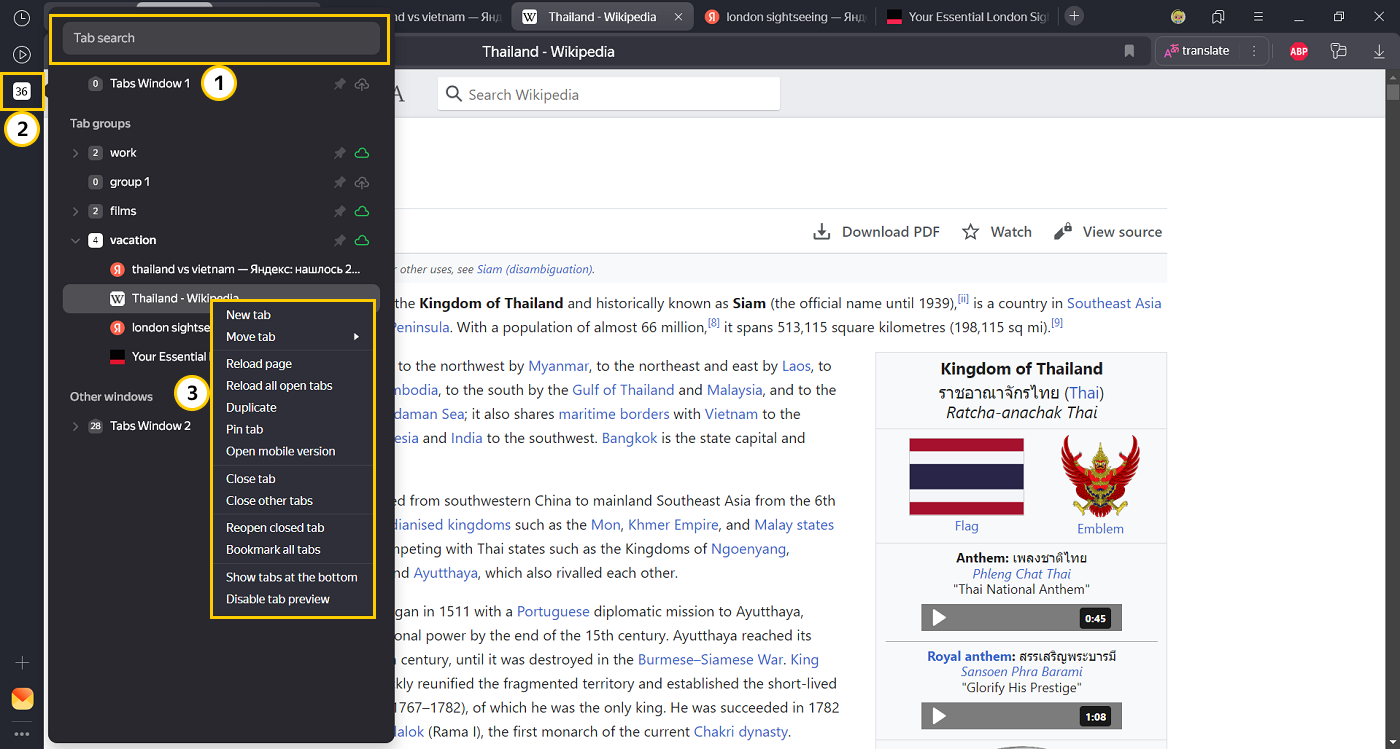Collapse the vacation tab group

[75, 240]
